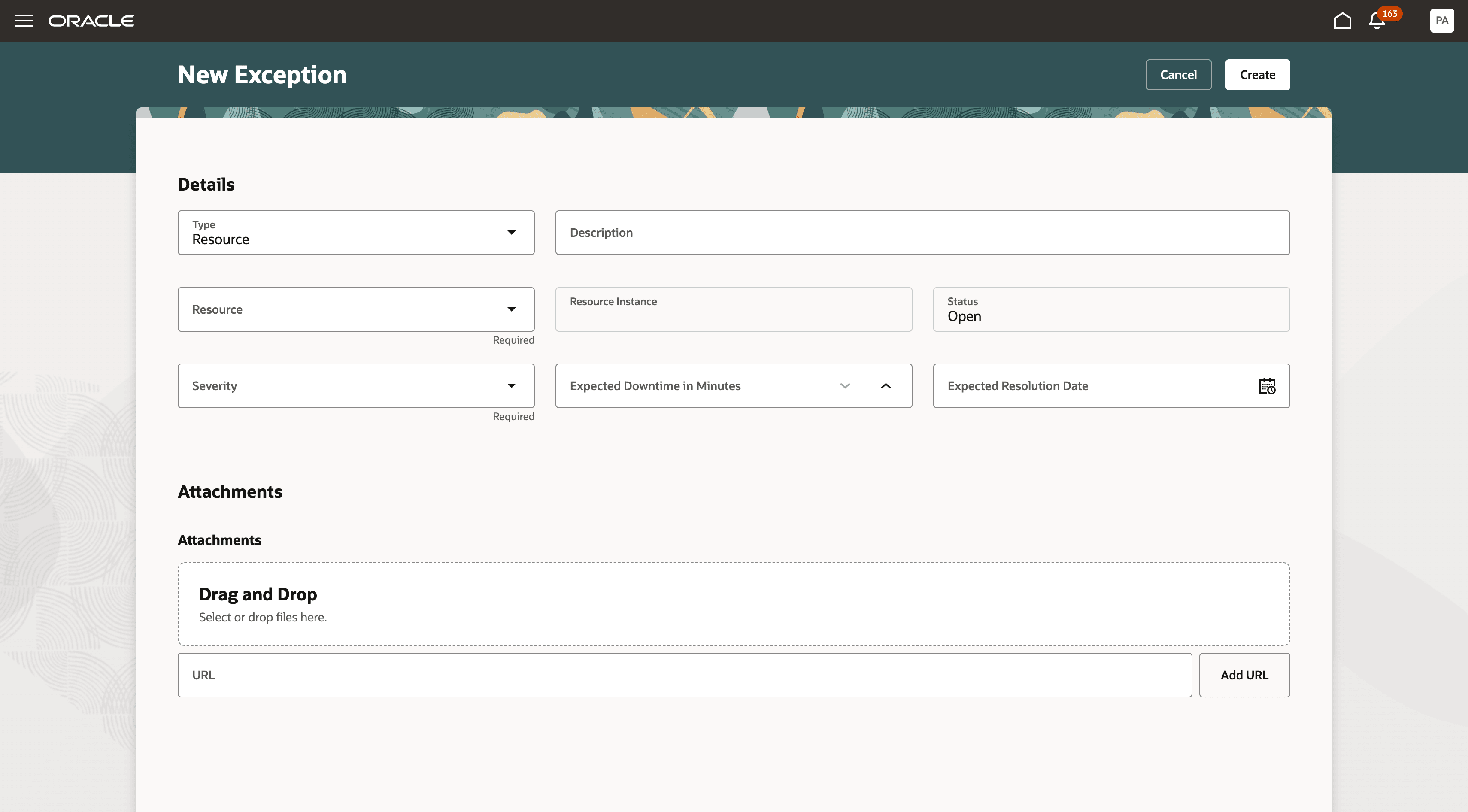Click the Expected Resolution Date field
Screen dimensions: 1468x812
coord(1083,386)
